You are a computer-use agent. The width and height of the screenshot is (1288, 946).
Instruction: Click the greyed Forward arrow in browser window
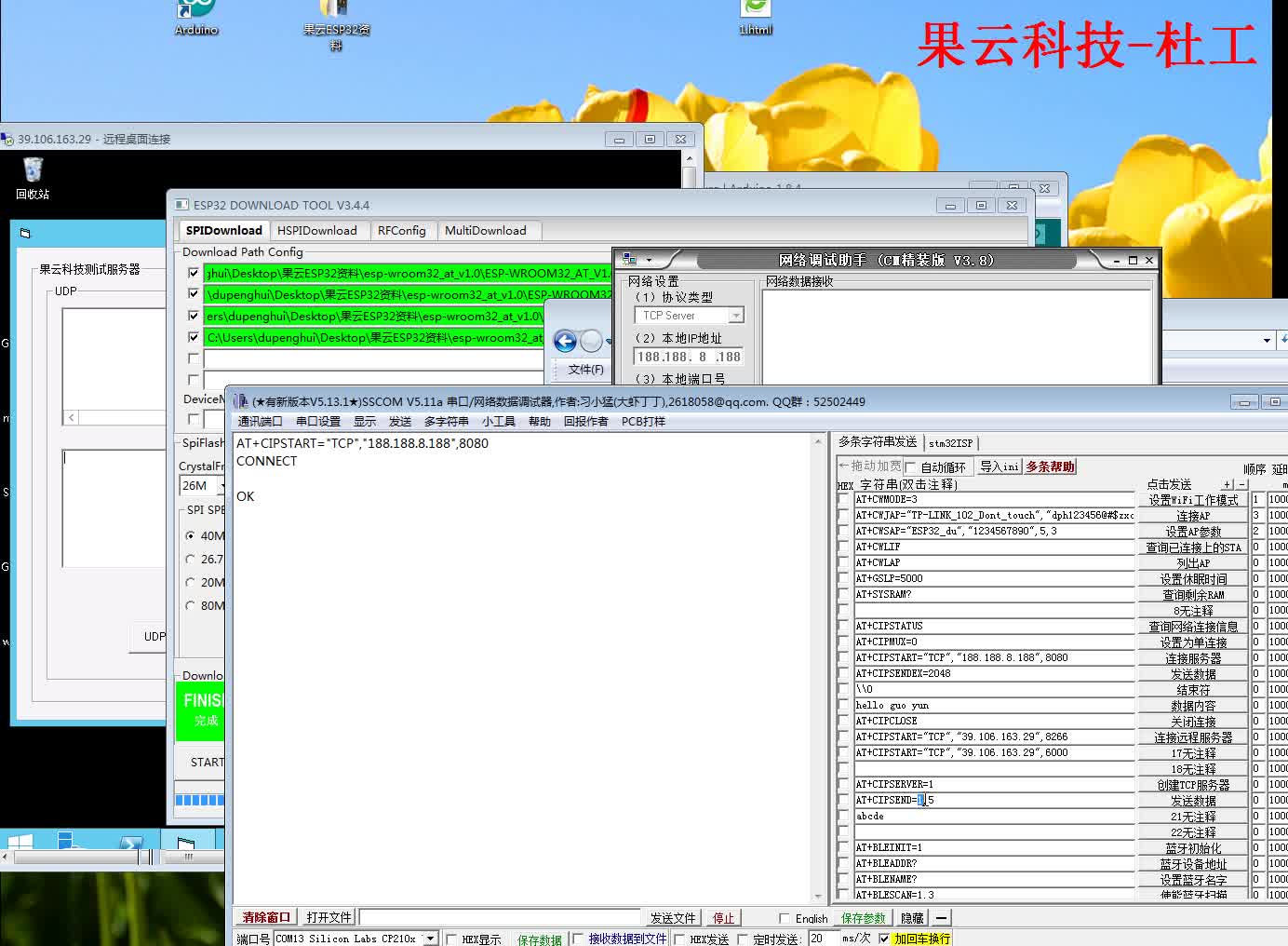[590, 342]
